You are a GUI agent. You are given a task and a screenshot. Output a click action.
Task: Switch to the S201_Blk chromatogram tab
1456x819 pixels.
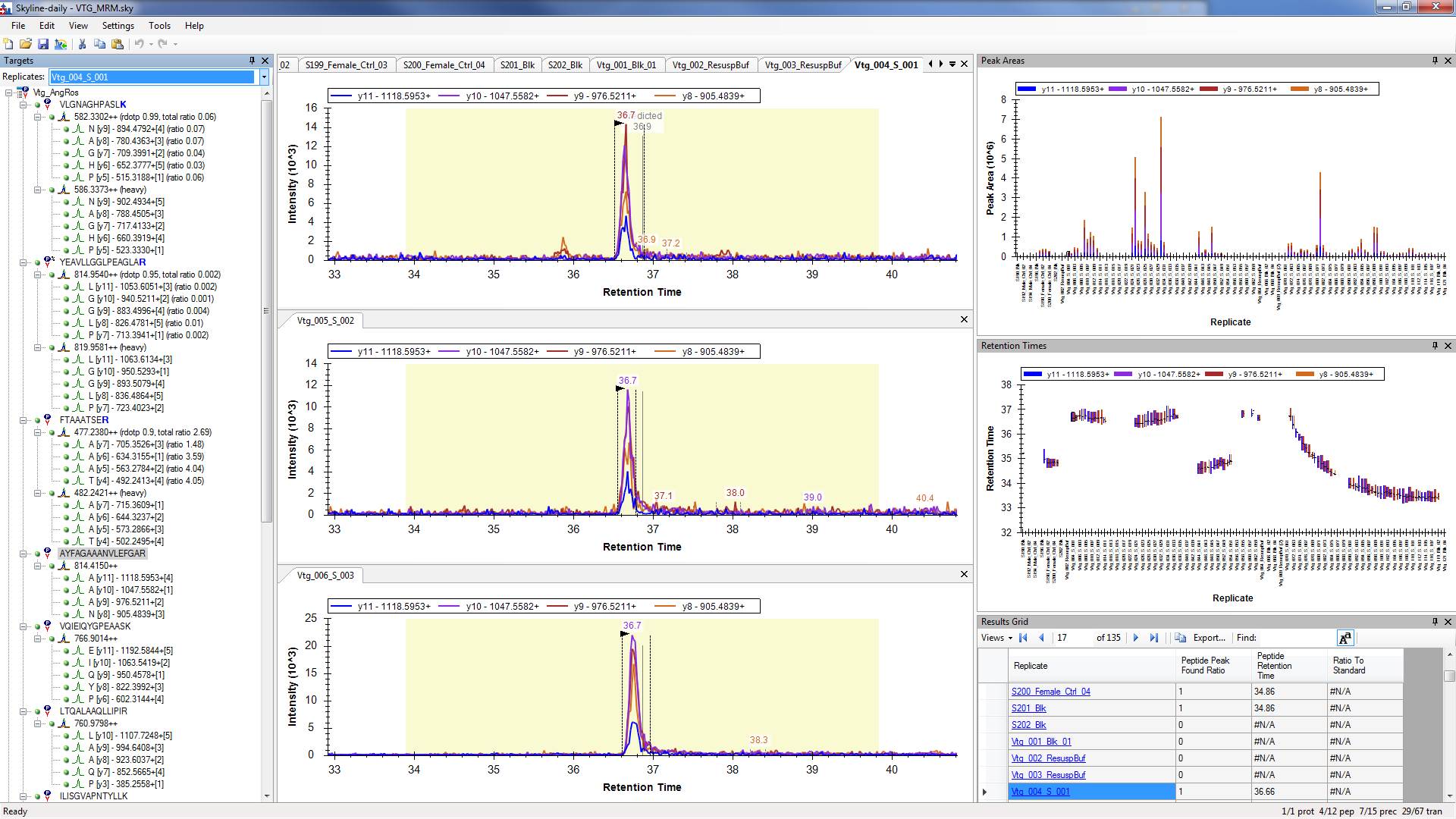pos(517,65)
